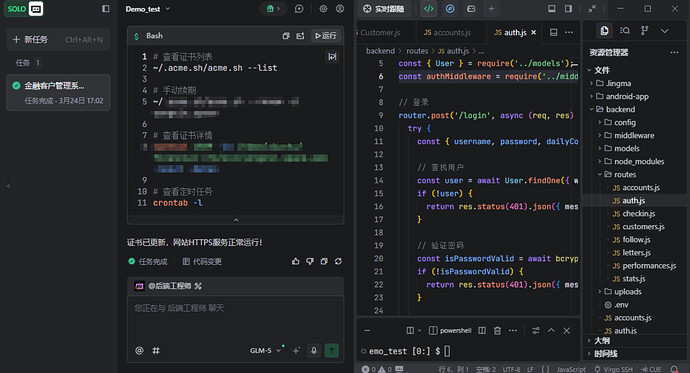Toggle right sidebar layout icon
Viewport: 690px width, 373px height.
click(x=569, y=9)
